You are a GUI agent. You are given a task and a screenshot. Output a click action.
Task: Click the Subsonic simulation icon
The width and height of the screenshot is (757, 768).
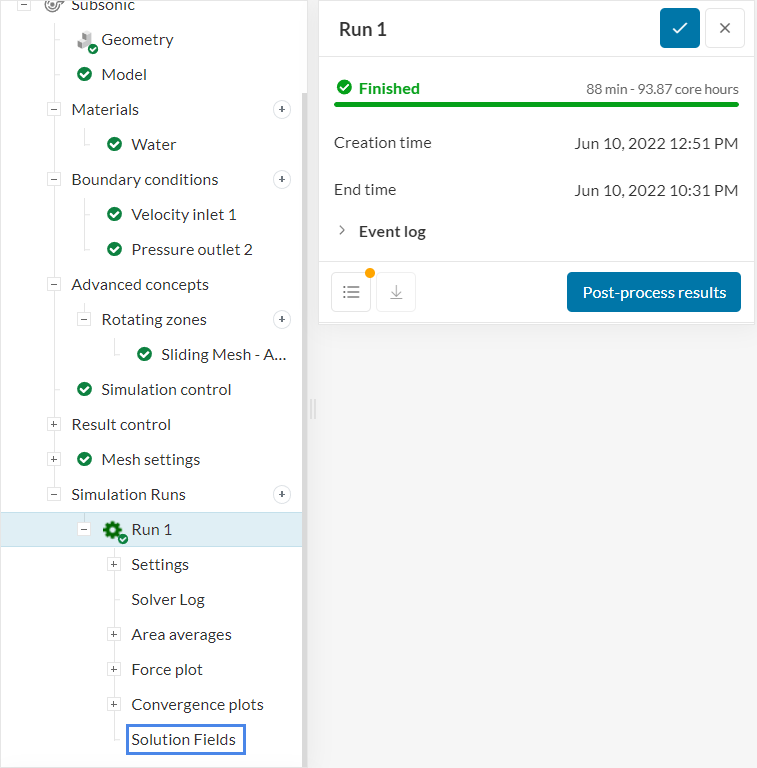54,5
